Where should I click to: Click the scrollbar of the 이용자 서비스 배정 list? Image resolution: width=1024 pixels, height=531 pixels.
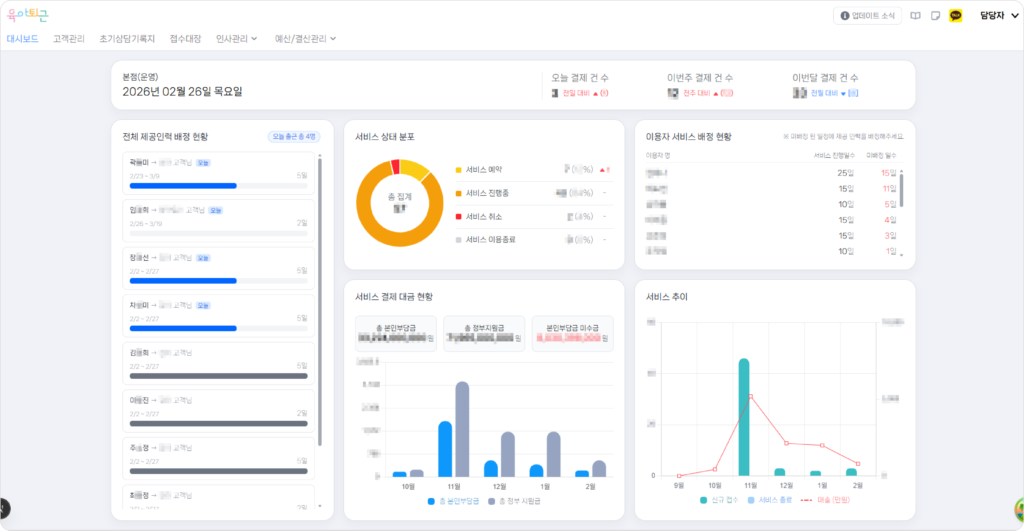901,189
